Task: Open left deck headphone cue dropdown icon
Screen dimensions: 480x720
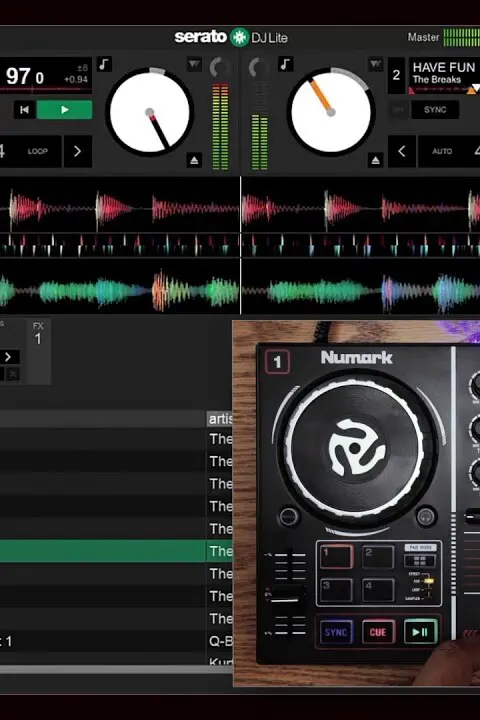Action: pos(194,64)
